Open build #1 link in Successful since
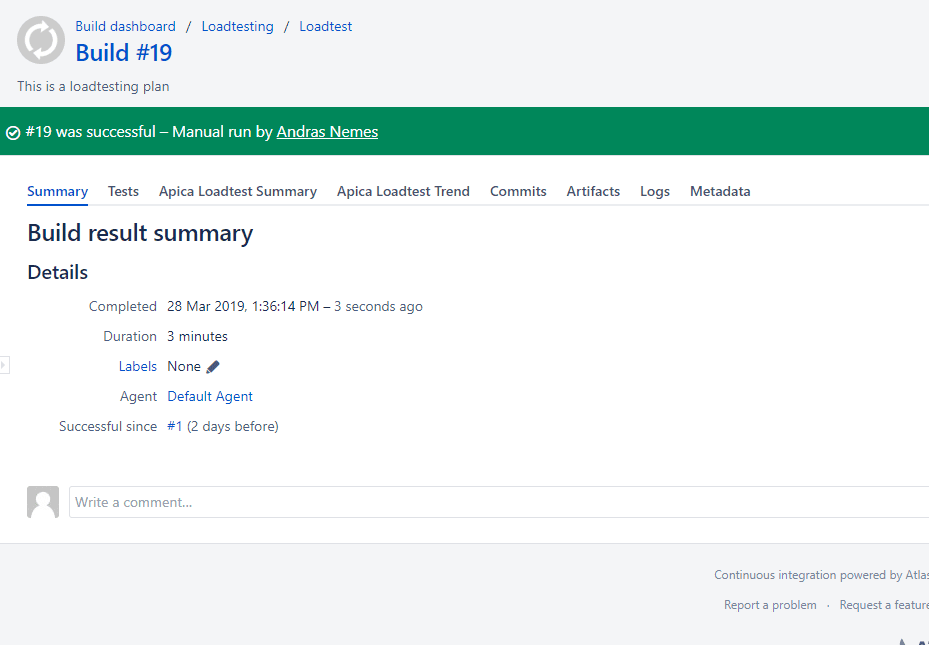 point(174,427)
